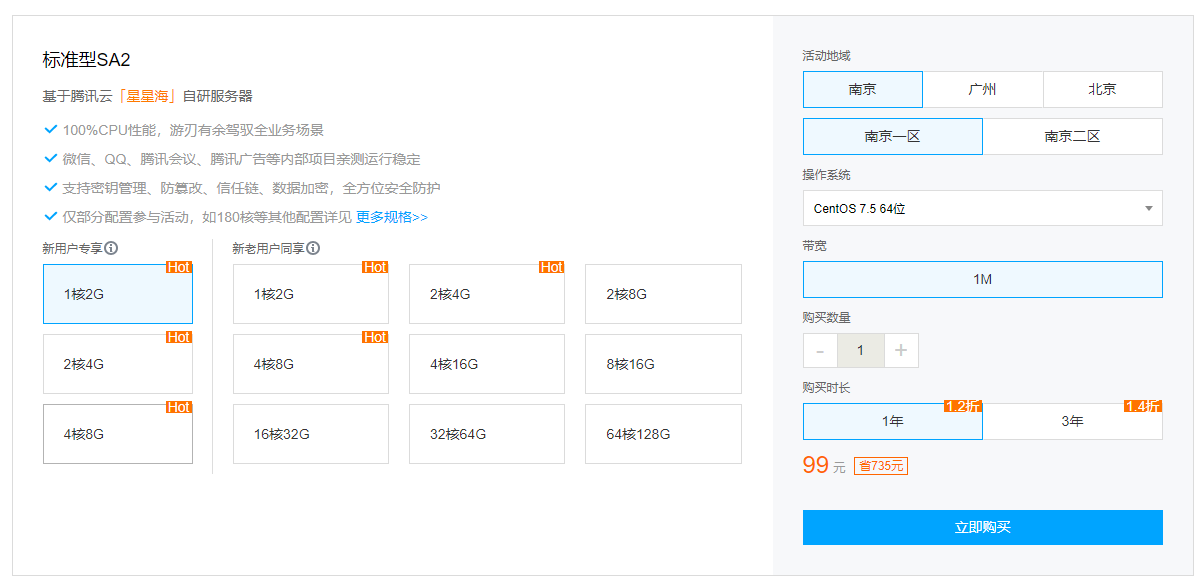This screenshot has height=588, width=1199.
Task: Click the orange 「星星海」 text
Action: (x=148, y=96)
